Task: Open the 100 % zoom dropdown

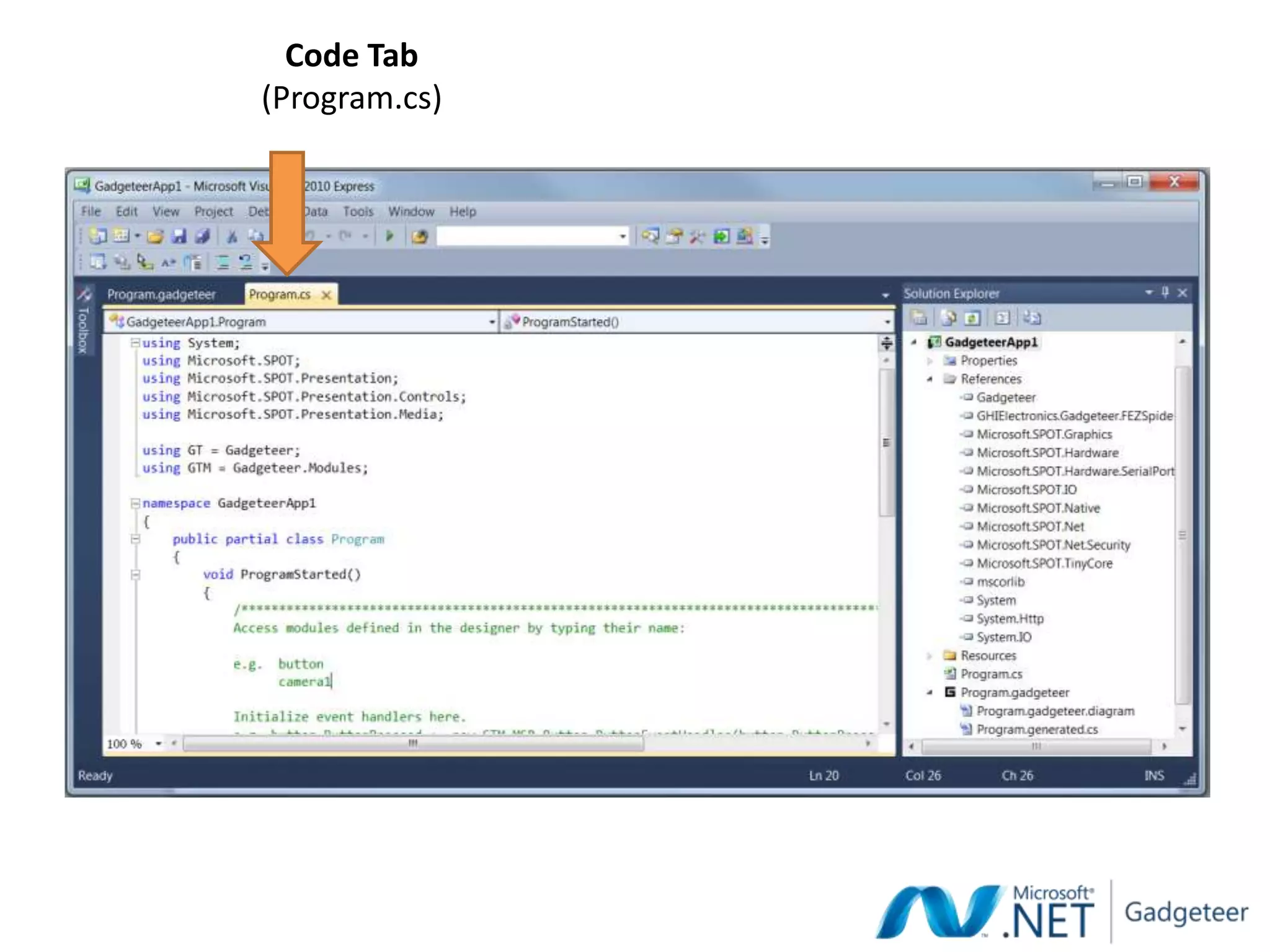Action: [159, 743]
